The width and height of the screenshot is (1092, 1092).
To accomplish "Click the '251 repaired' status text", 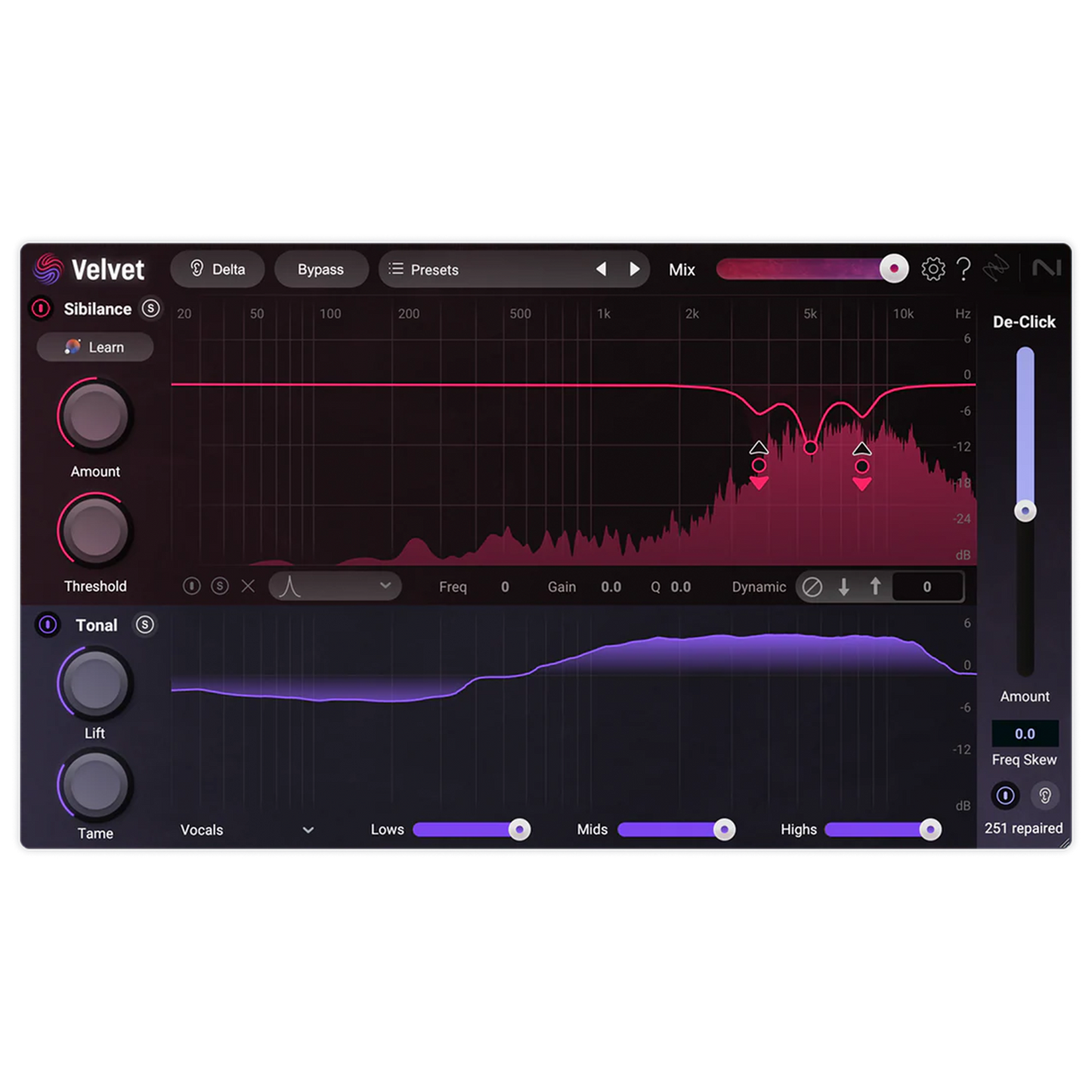I will pyautogui.click(x=1023, y=828).
